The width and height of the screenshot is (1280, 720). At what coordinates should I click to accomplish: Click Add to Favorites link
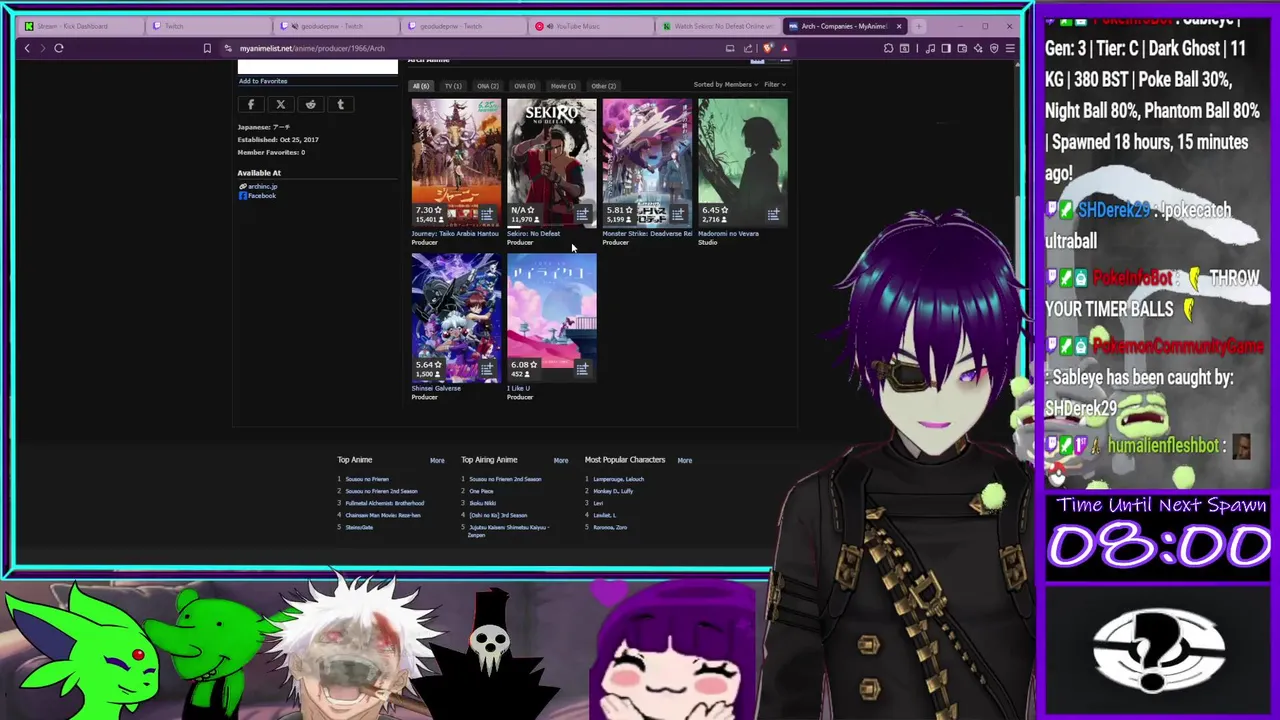(x=263, y=81)
